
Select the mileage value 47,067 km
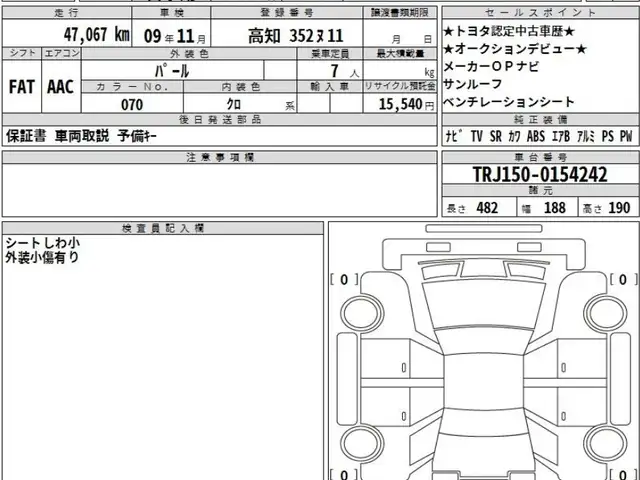[x=97, y=35]
